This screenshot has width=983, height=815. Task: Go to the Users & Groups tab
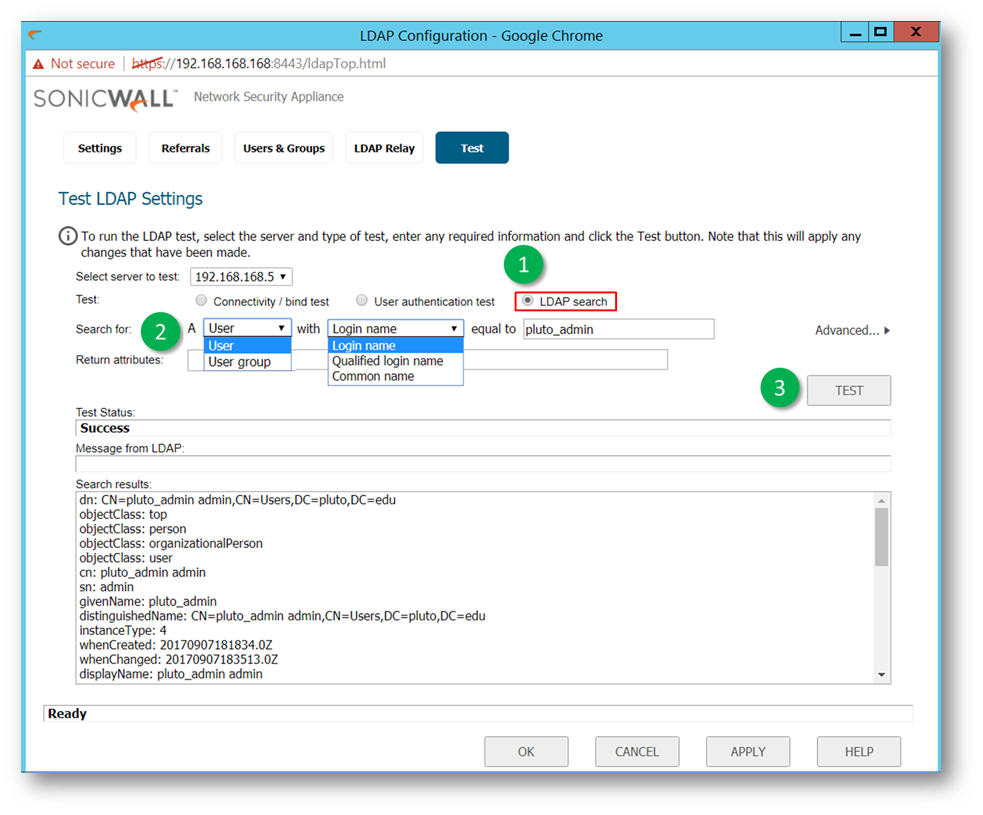(284, 148)
